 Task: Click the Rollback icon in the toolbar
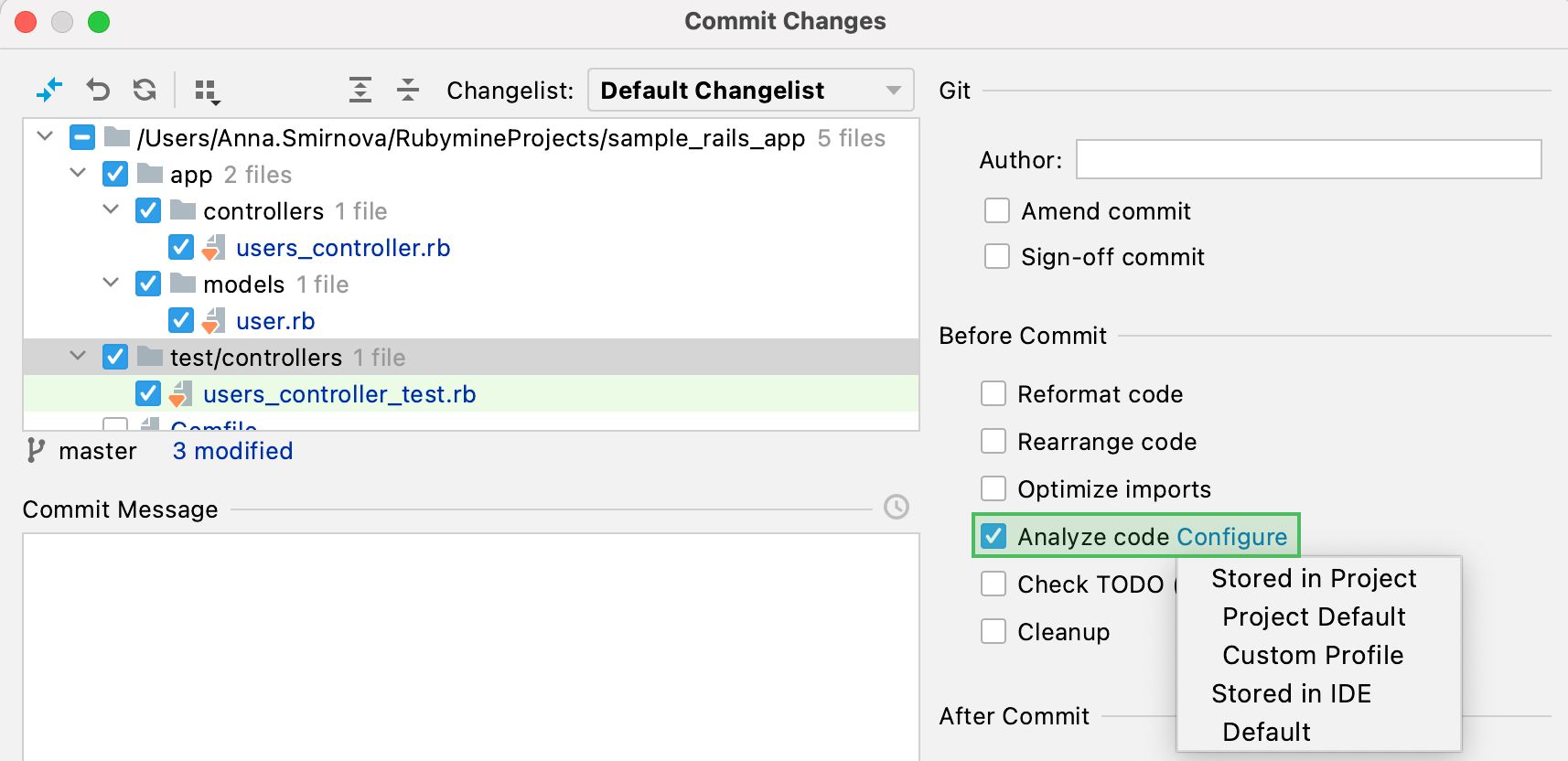[98, 90]
